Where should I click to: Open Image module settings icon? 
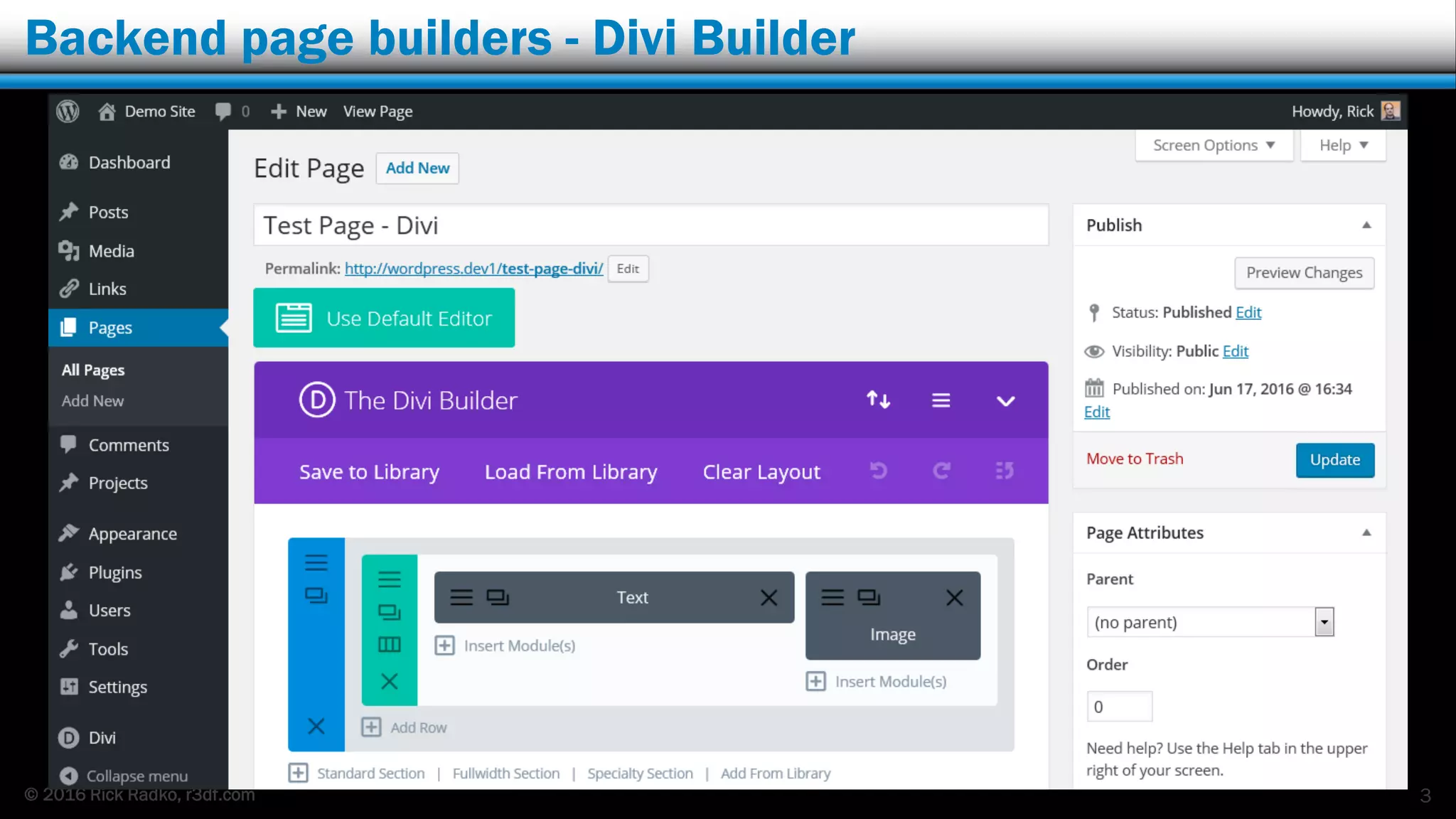[833, 597]
